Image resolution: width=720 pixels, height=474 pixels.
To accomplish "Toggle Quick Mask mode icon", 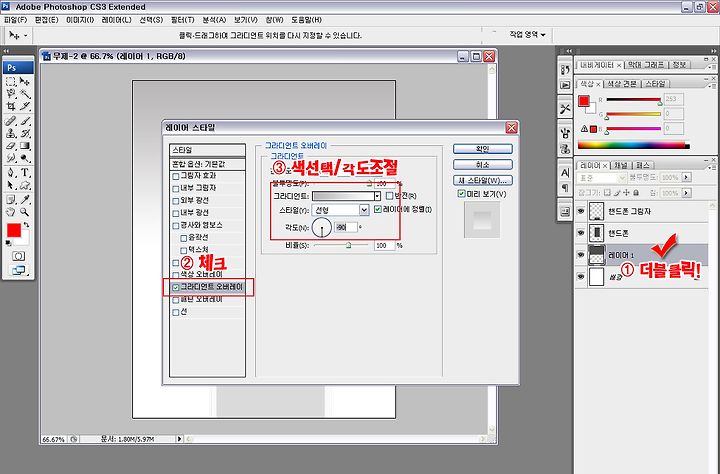I will [x=18, y=256].
